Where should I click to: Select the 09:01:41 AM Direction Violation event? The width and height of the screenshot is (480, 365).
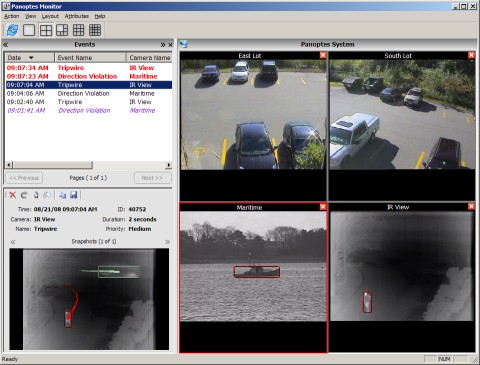pyautogui.click(x=89, y=111)
